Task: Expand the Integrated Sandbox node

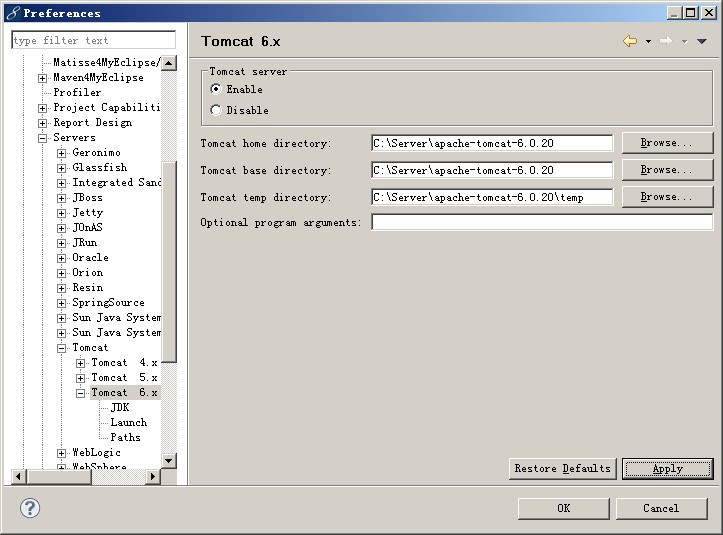Action: tap(61, 184)
